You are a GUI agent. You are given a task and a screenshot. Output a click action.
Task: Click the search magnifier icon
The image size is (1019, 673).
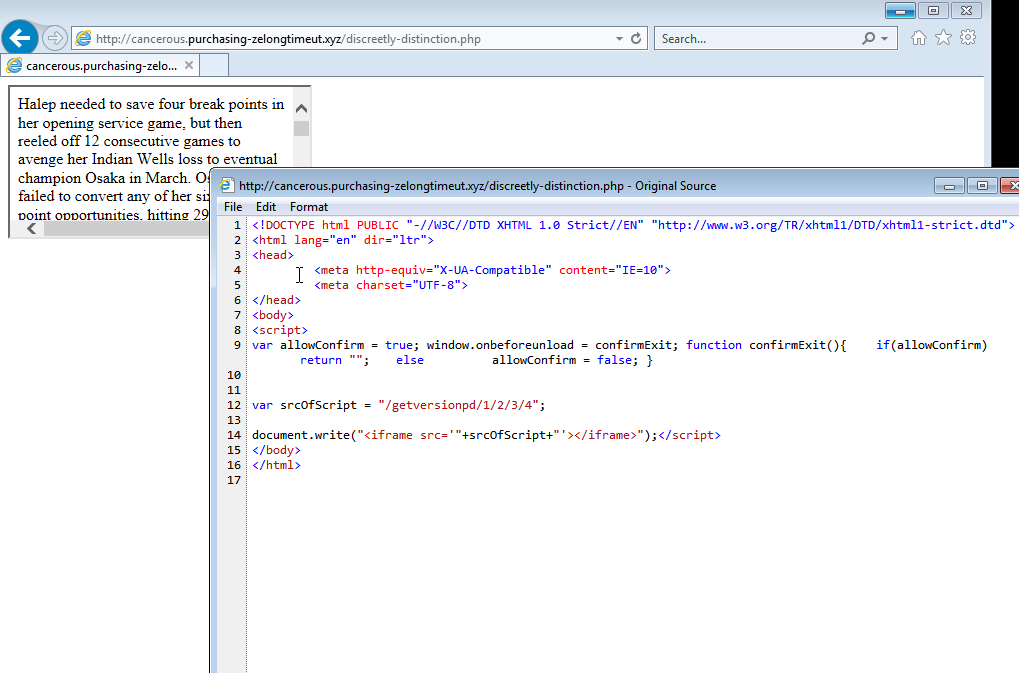click(868, 39)
